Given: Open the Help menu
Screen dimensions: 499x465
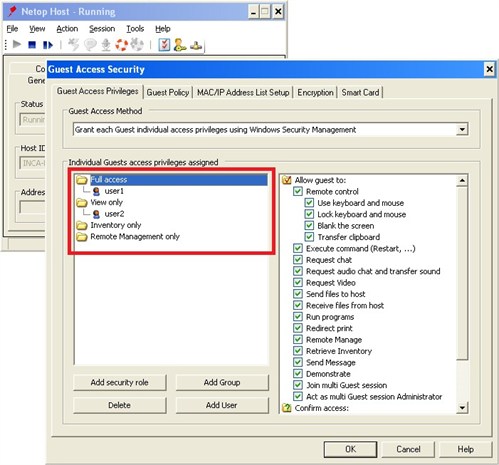Looking at the screenshot, I should tap(163, 29).
